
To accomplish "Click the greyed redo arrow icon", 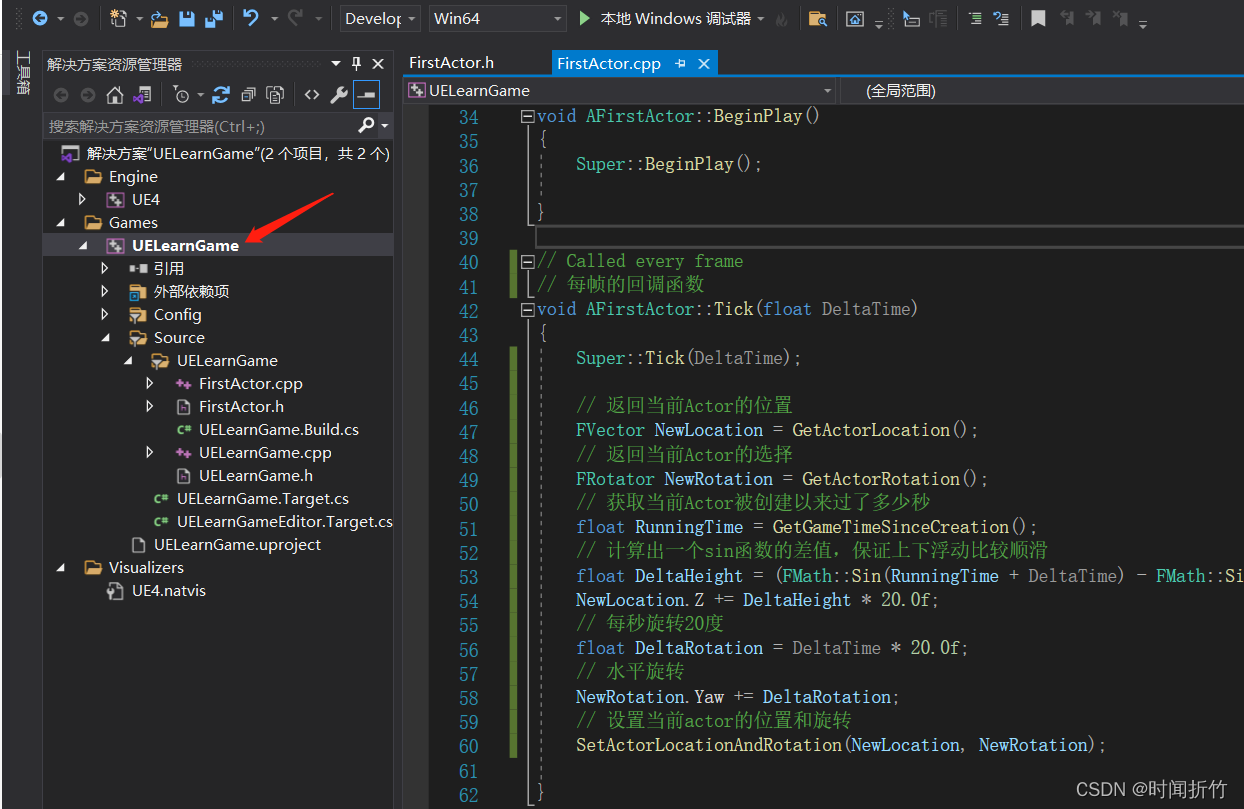I will 296,18.
